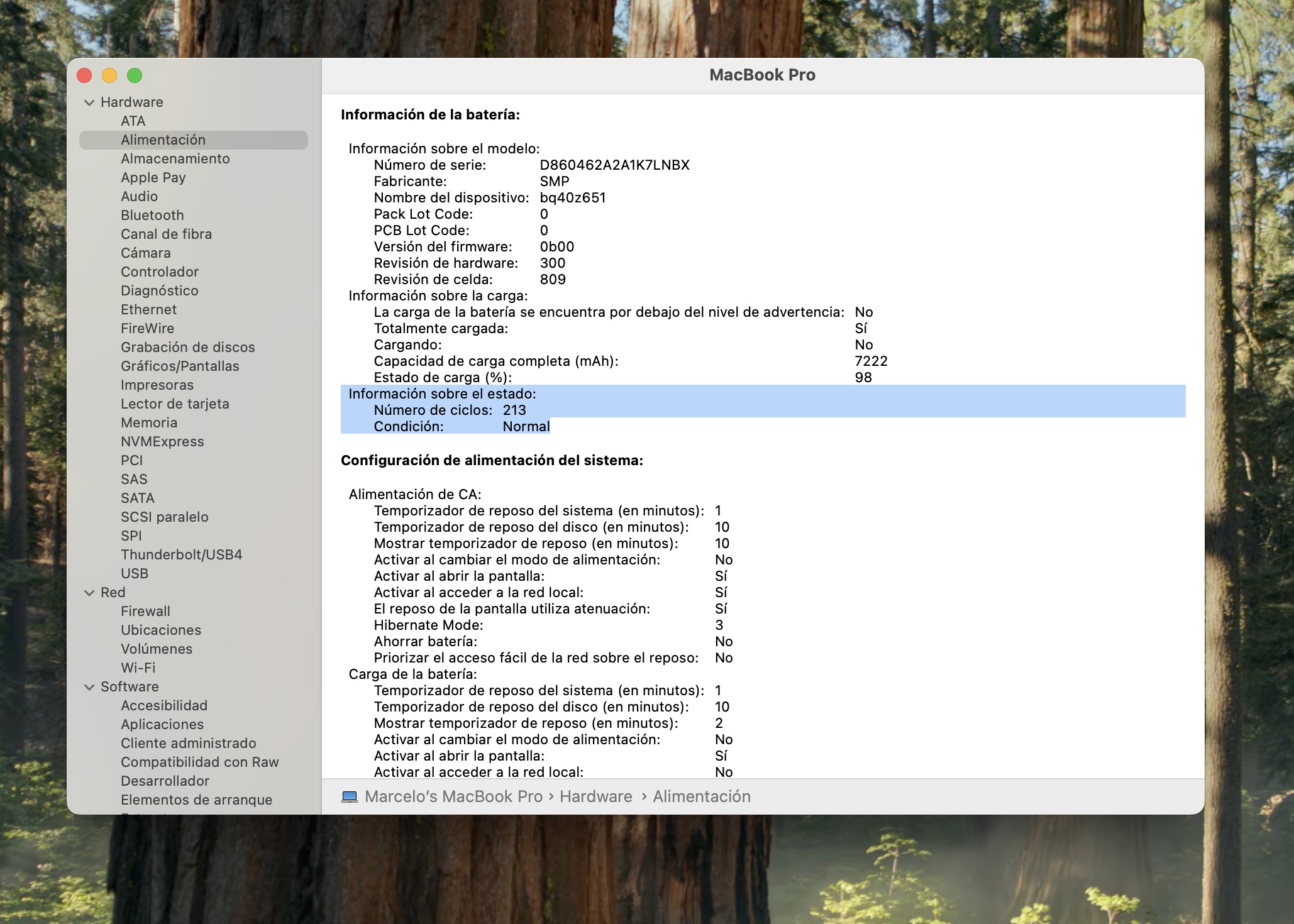Click Alimentación in bottom path bar
Image resolution: width=1294 pixels, height=924 pixels.
click(x=701, y=796)
